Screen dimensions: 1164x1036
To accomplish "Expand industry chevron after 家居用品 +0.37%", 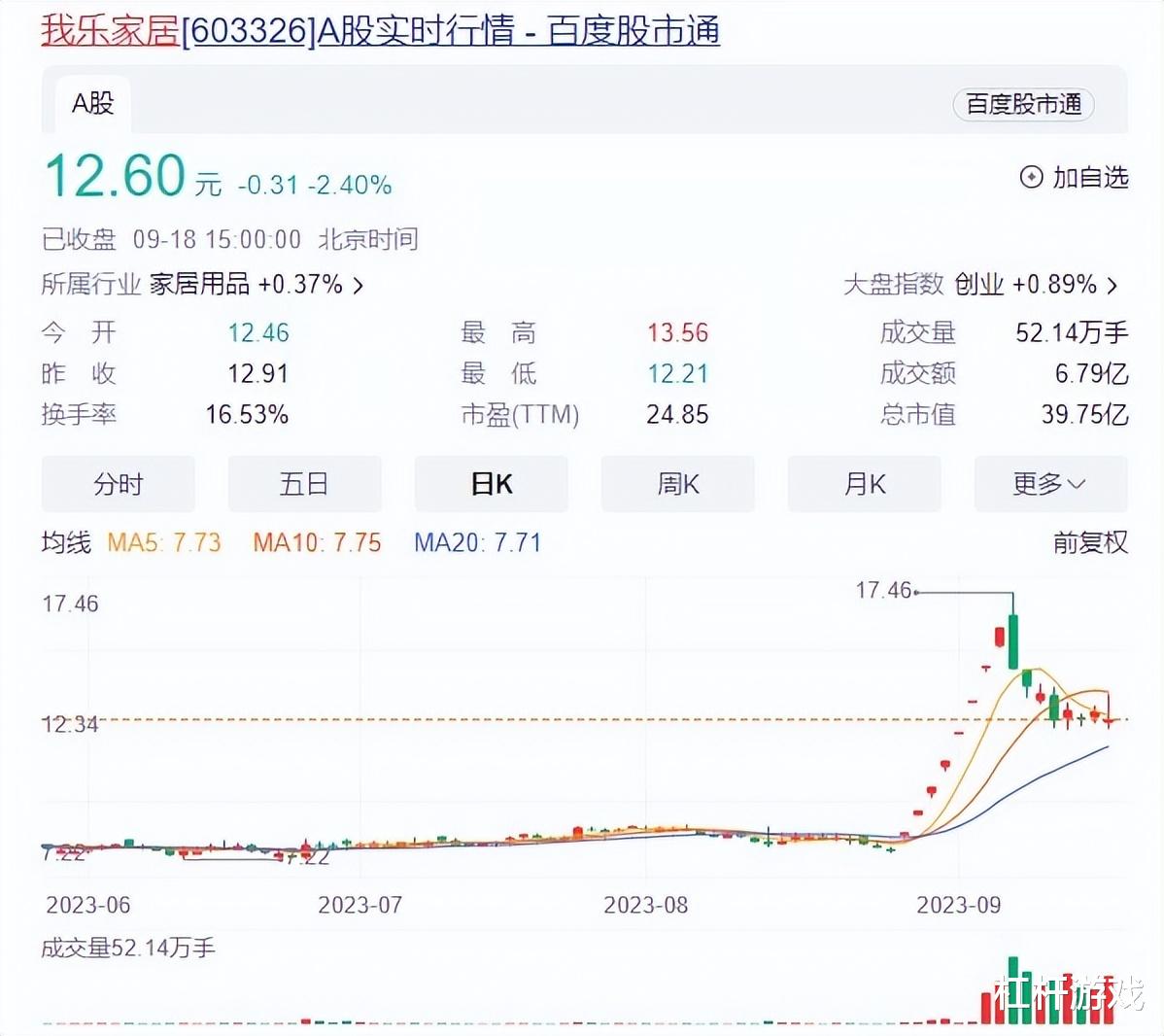I will click(359, 285).
